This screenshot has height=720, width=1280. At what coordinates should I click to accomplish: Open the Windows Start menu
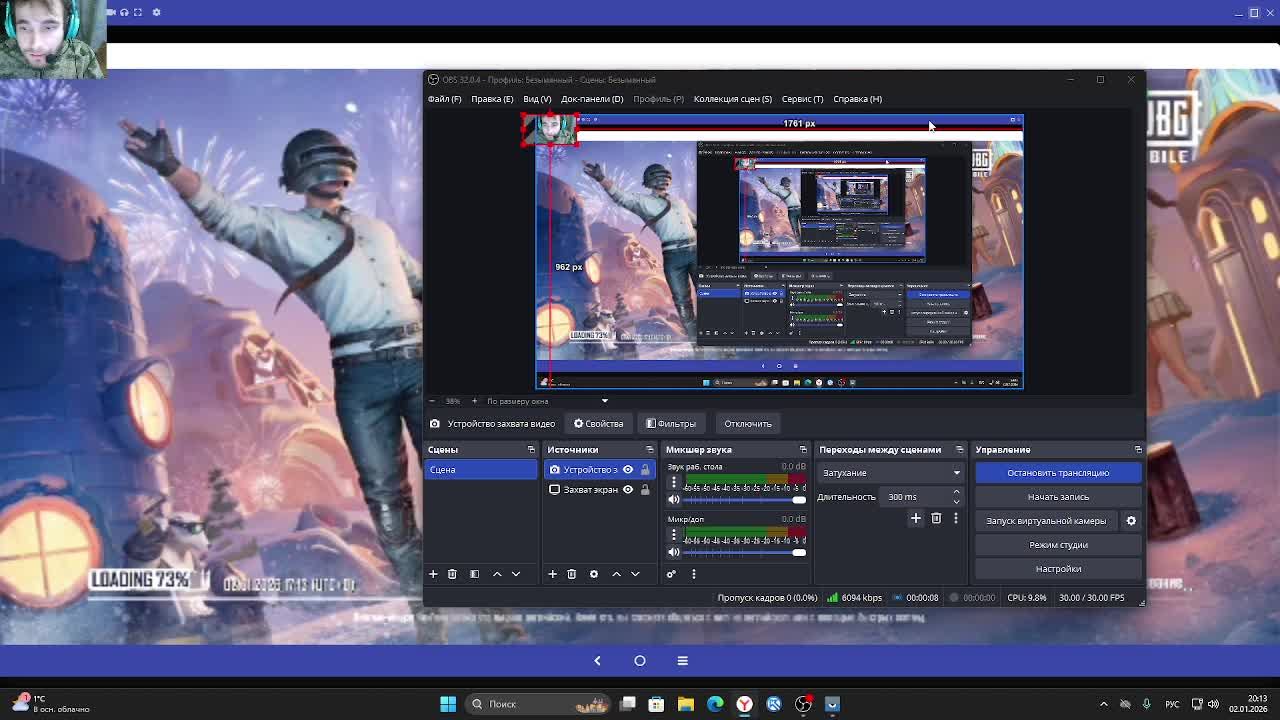[448, 704]
